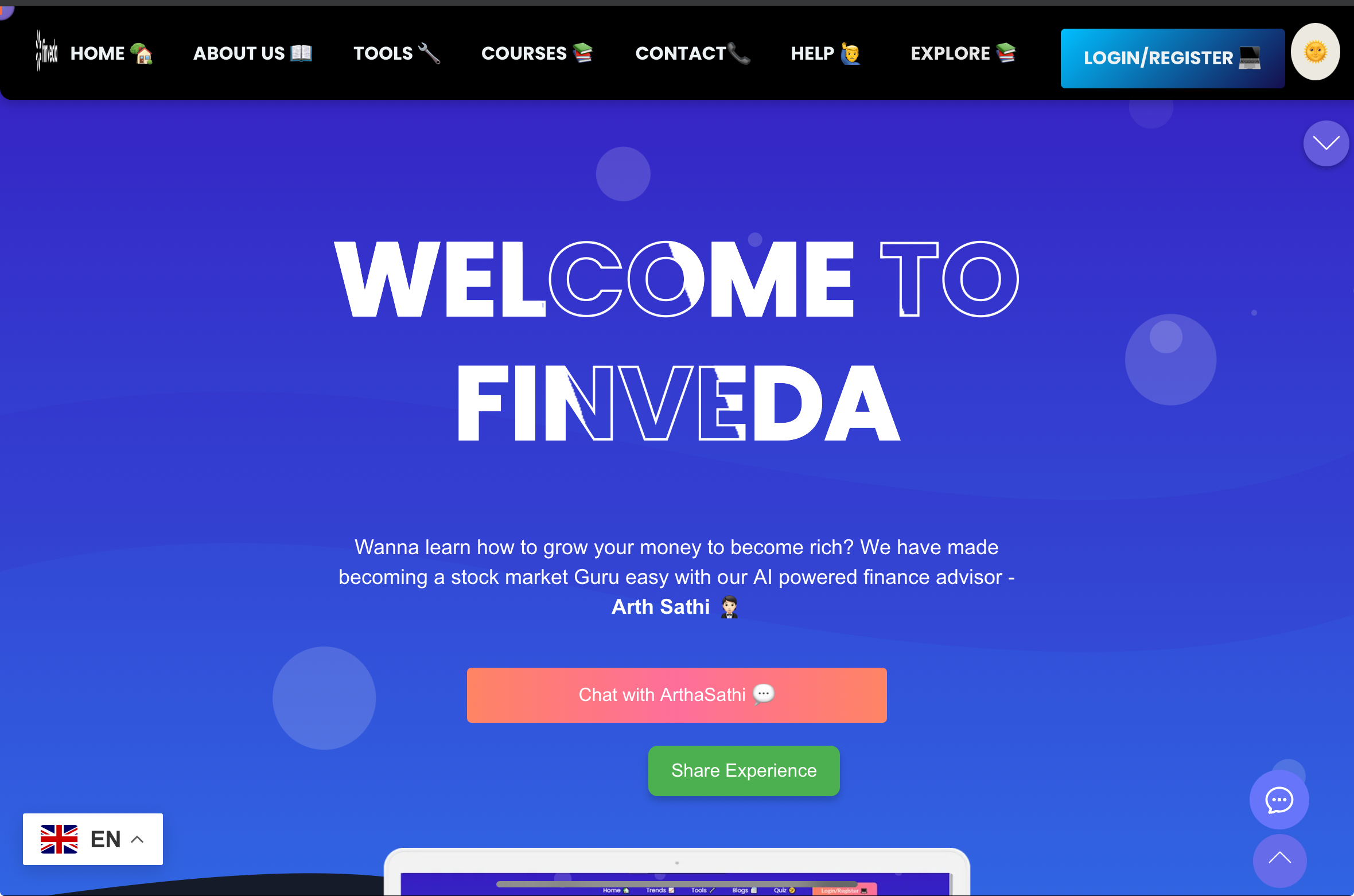
Task: Select the COURSES menu tab item
Action: coord(536,54)
